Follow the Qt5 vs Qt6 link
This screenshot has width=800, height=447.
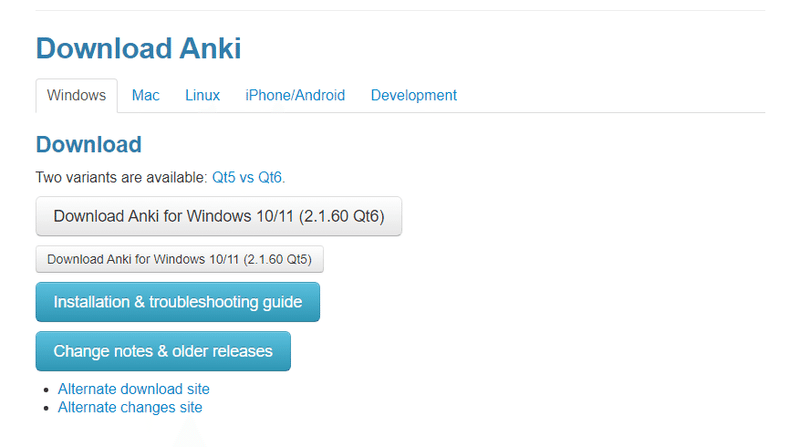click(x=248, y=178)
